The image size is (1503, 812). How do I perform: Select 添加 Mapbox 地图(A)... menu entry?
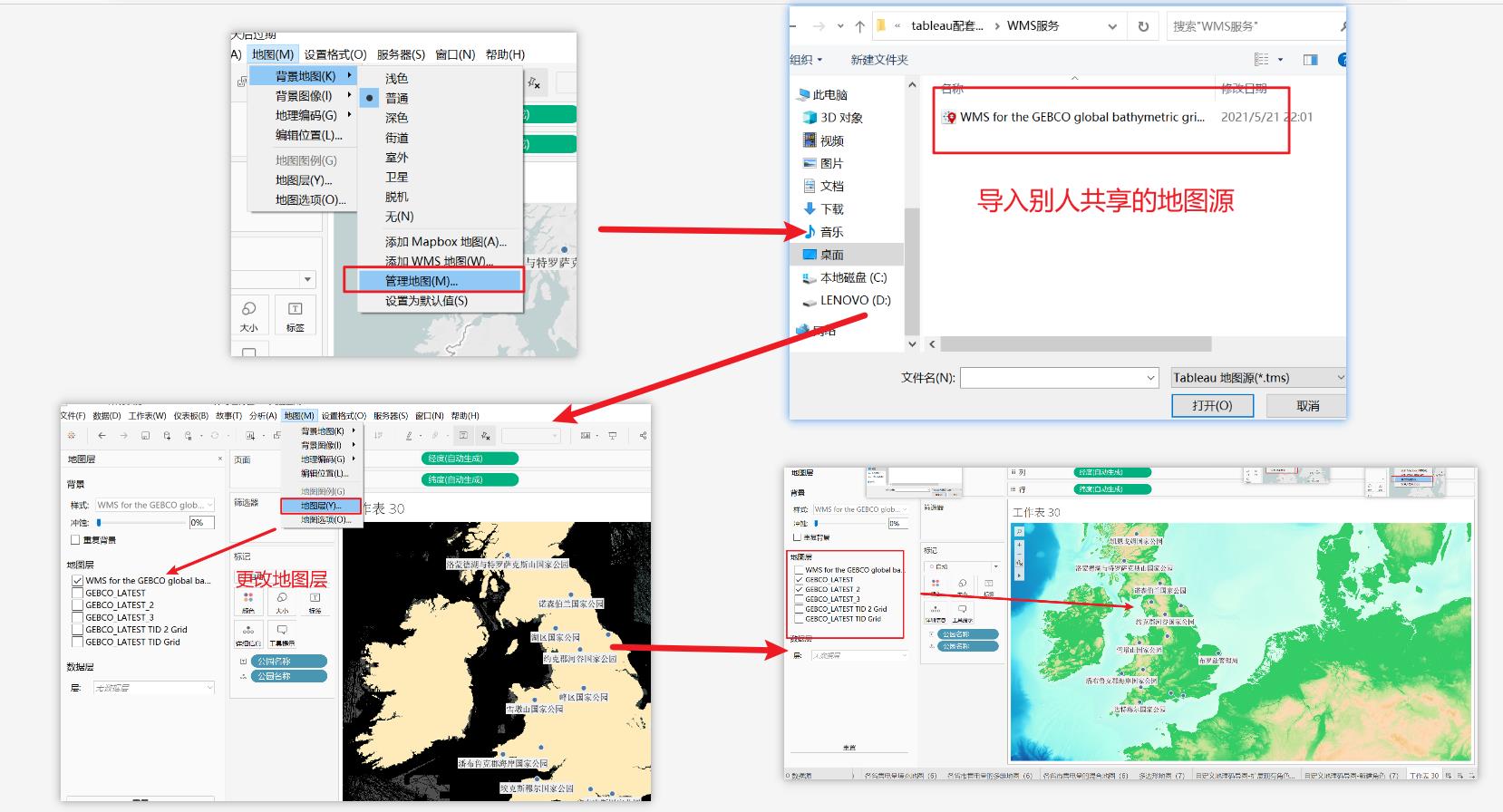445,242
